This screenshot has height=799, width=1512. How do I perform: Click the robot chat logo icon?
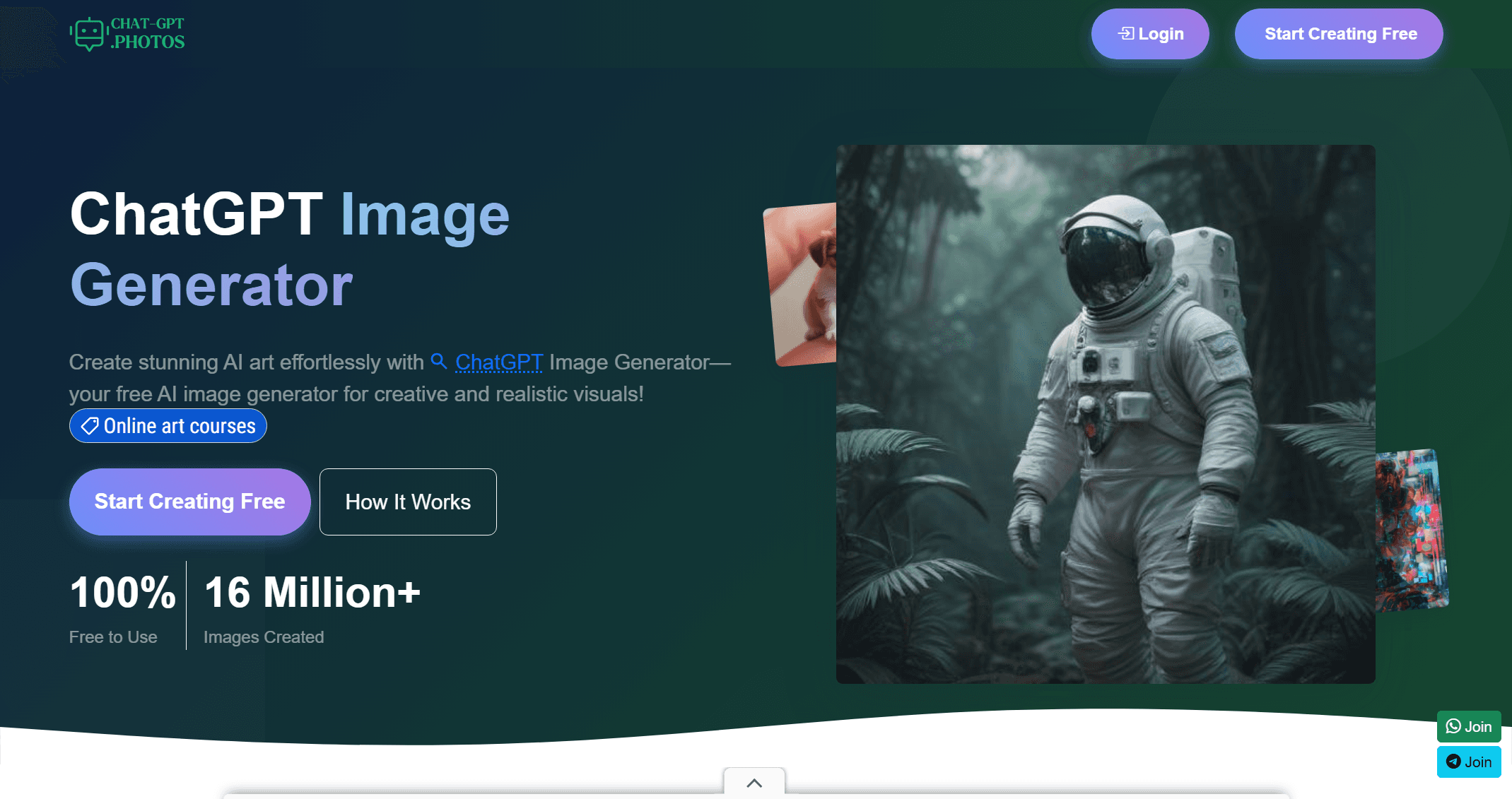[89, 33]
